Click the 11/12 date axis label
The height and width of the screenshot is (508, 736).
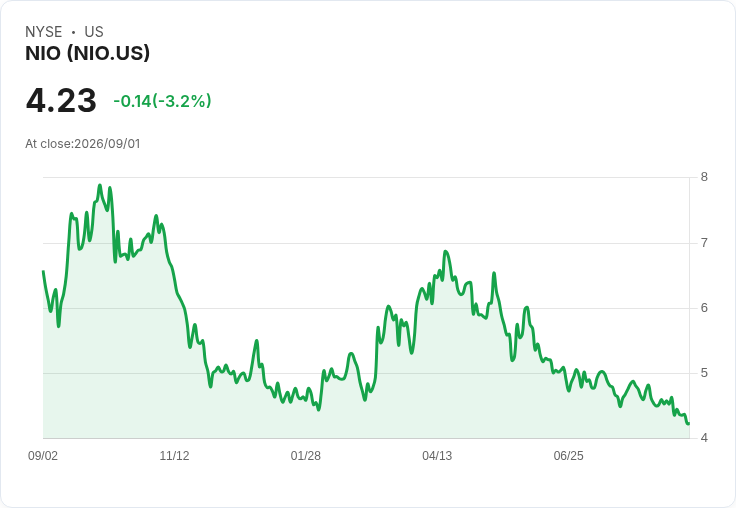pos(174,455)
